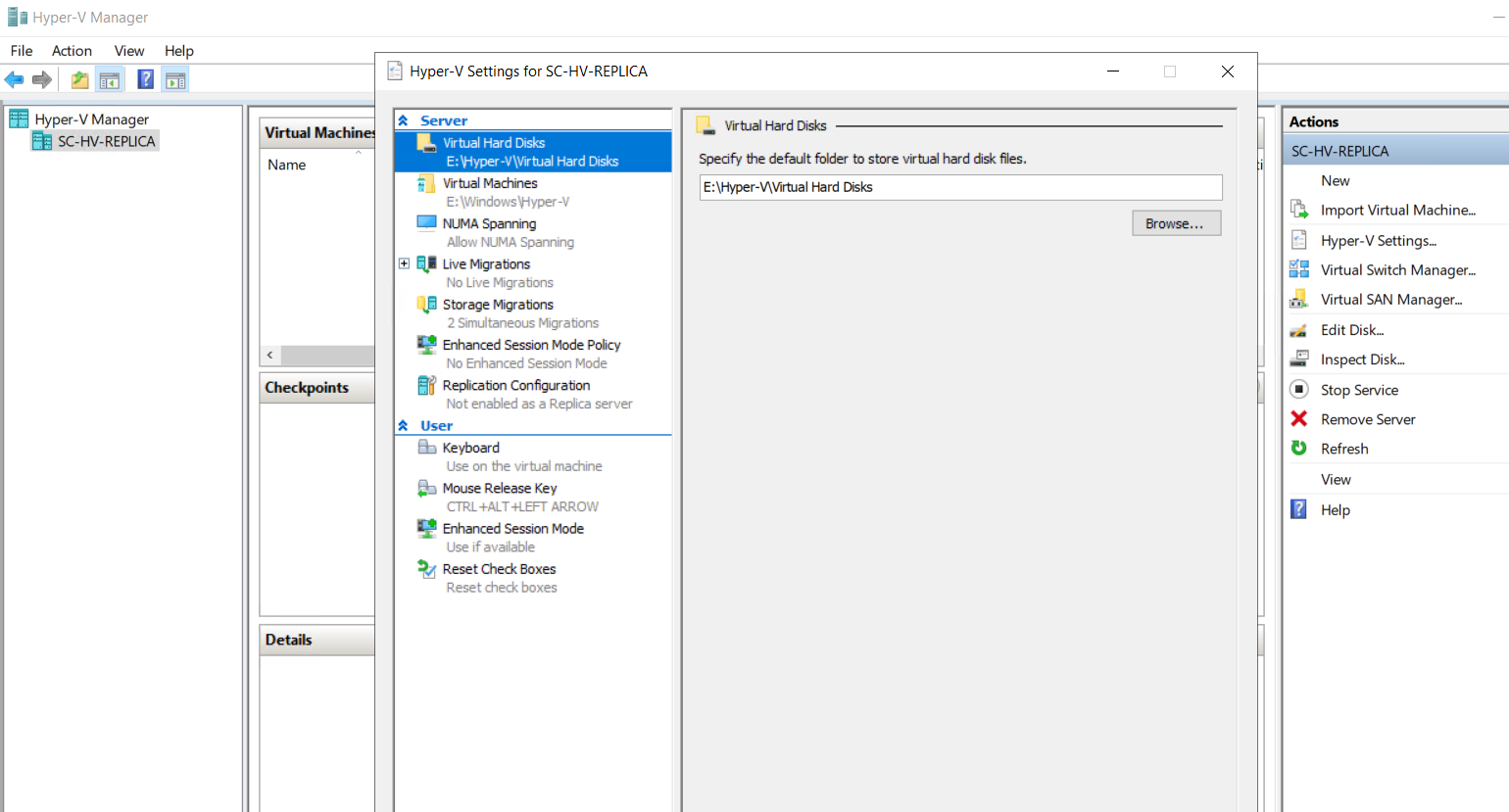The height and width of the screenshot is (812, 1509).
Task: Click the Stop Service icon
Action: click(x=1299, y=389)
